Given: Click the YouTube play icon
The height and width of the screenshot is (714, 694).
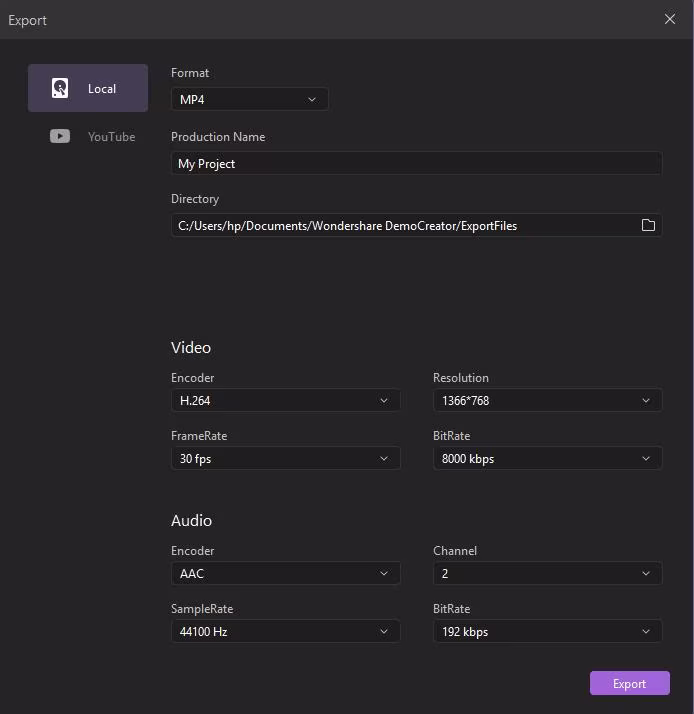Looking at the screenshot, I should 60,136.
